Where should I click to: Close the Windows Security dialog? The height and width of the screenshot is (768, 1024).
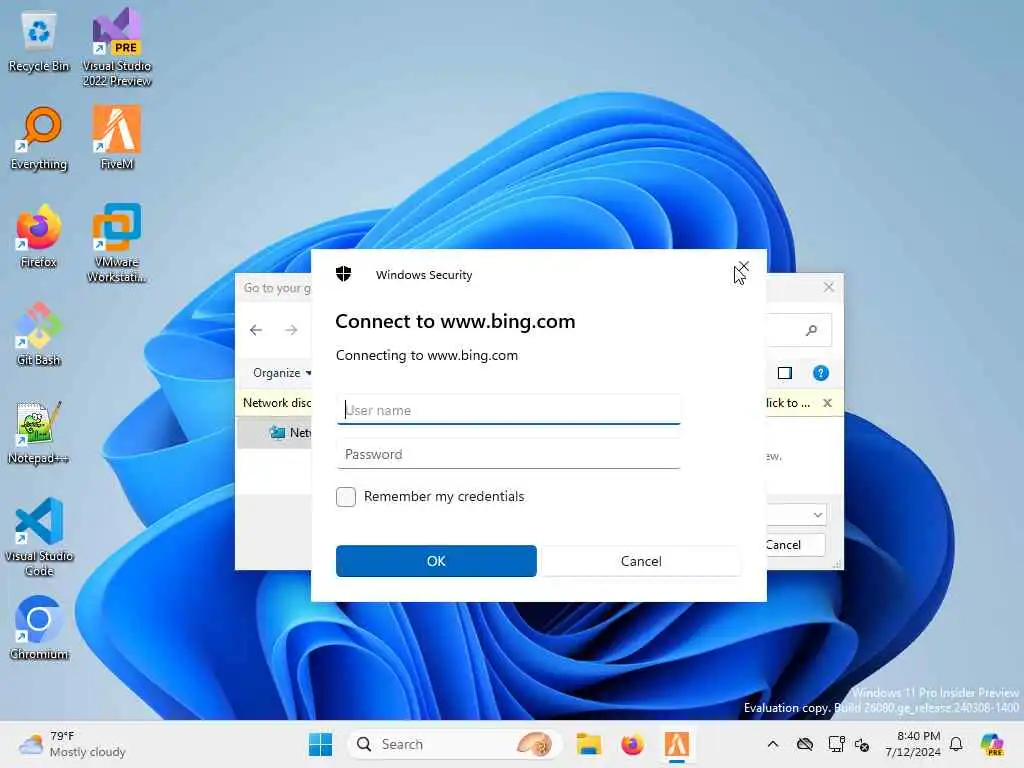pos(744,266)
